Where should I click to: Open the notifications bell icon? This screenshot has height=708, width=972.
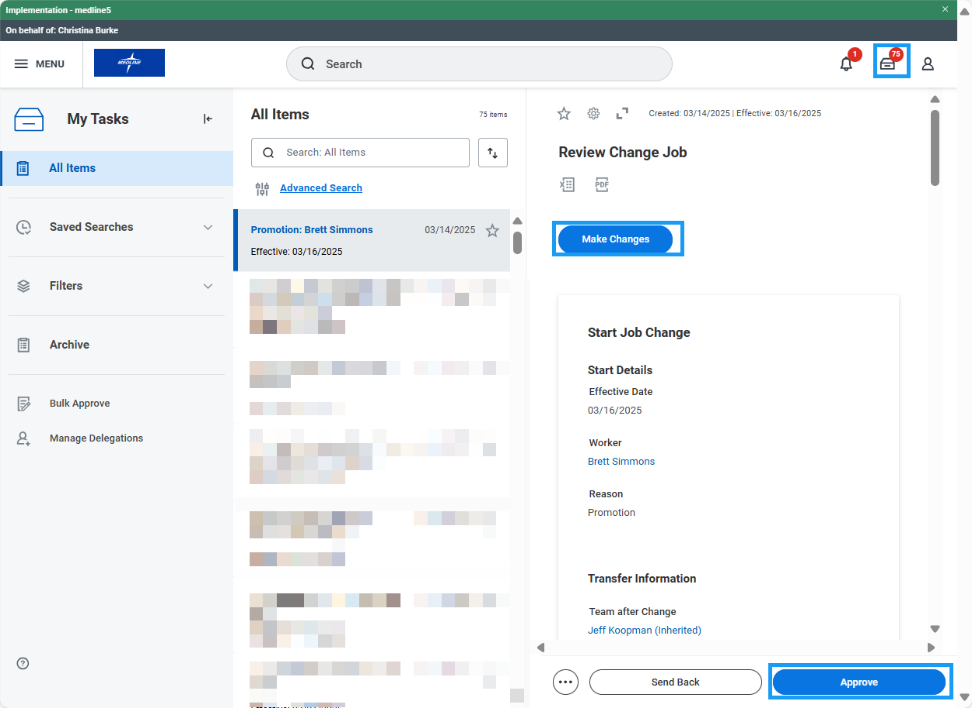click(x=846, y=64)
